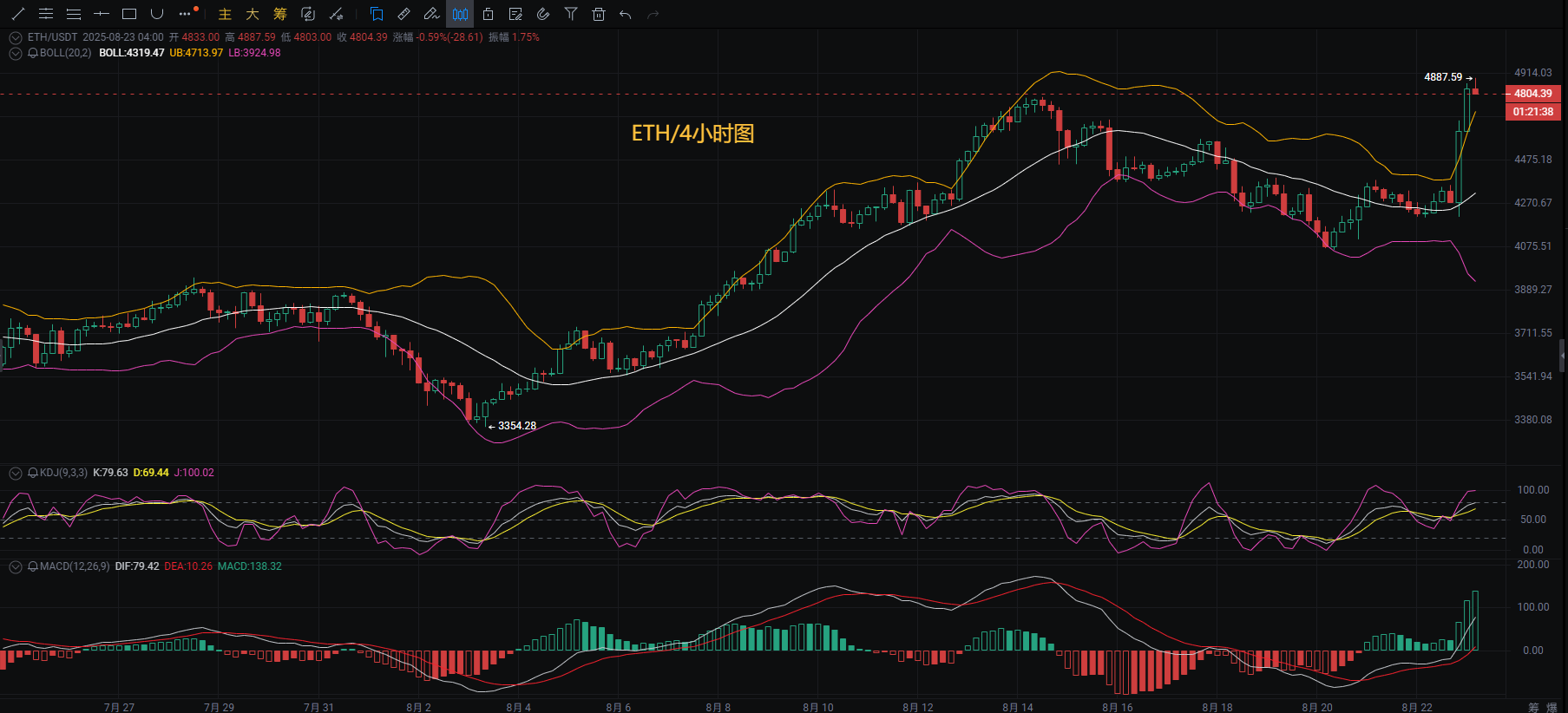Open more drawing tools via the three dots

click(x=185, y=14)
